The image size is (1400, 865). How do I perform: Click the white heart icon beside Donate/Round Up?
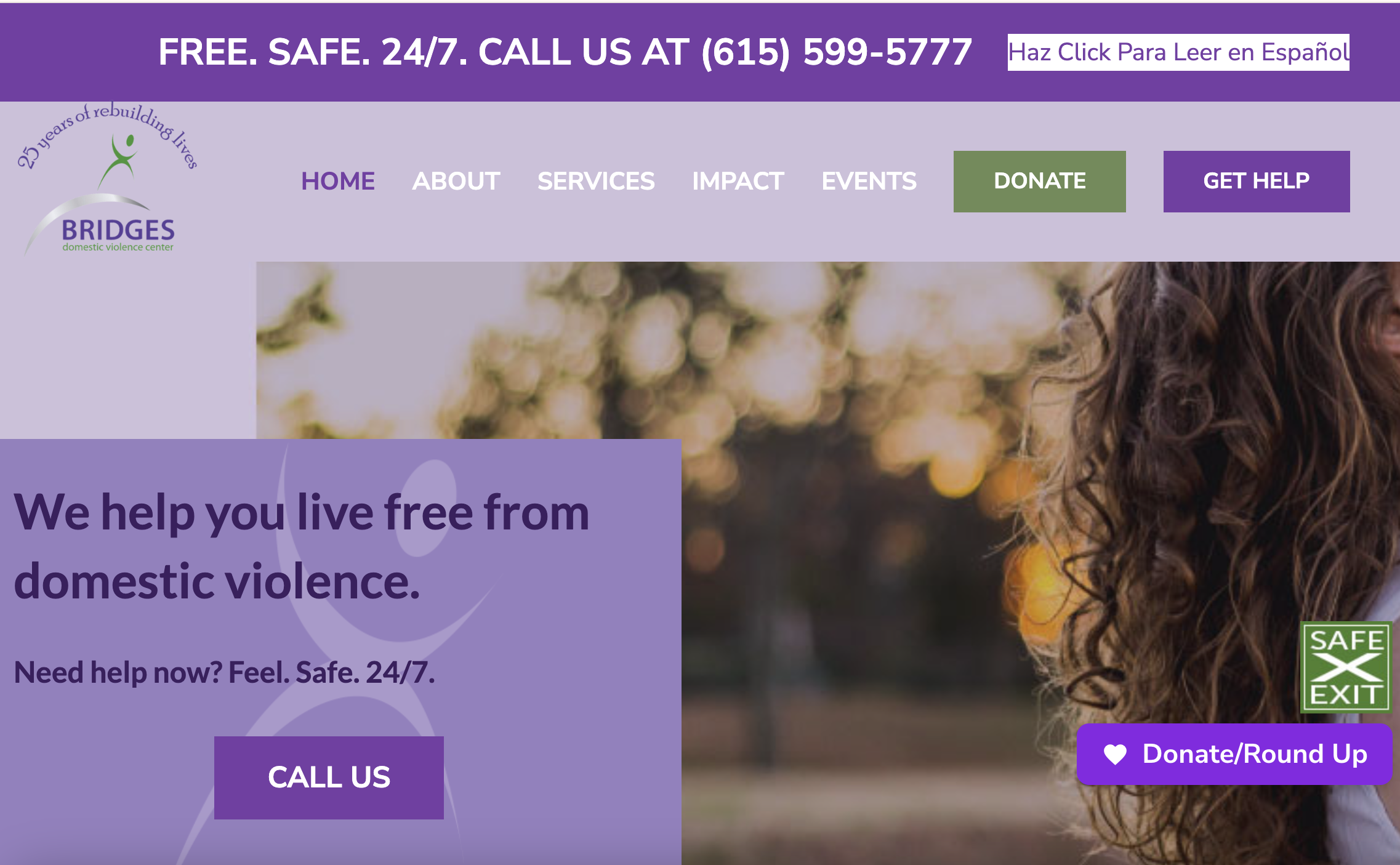tap(1115, 754)
